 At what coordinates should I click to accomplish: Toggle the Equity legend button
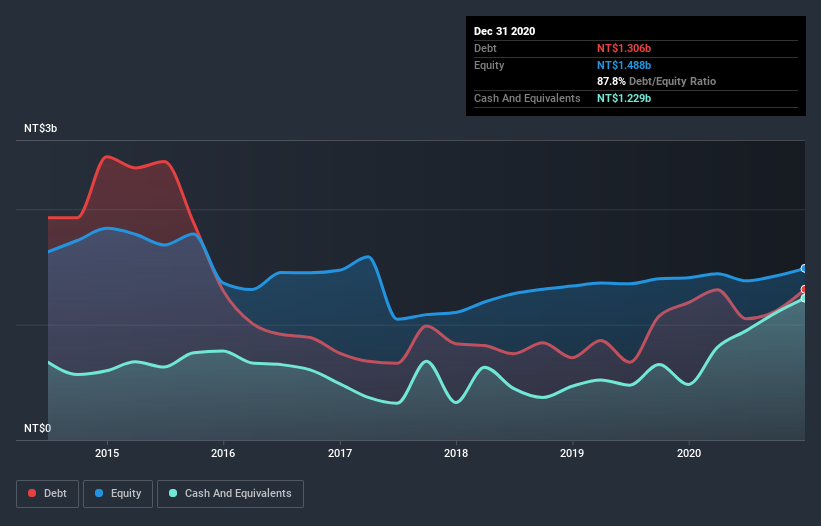[118, 494]
